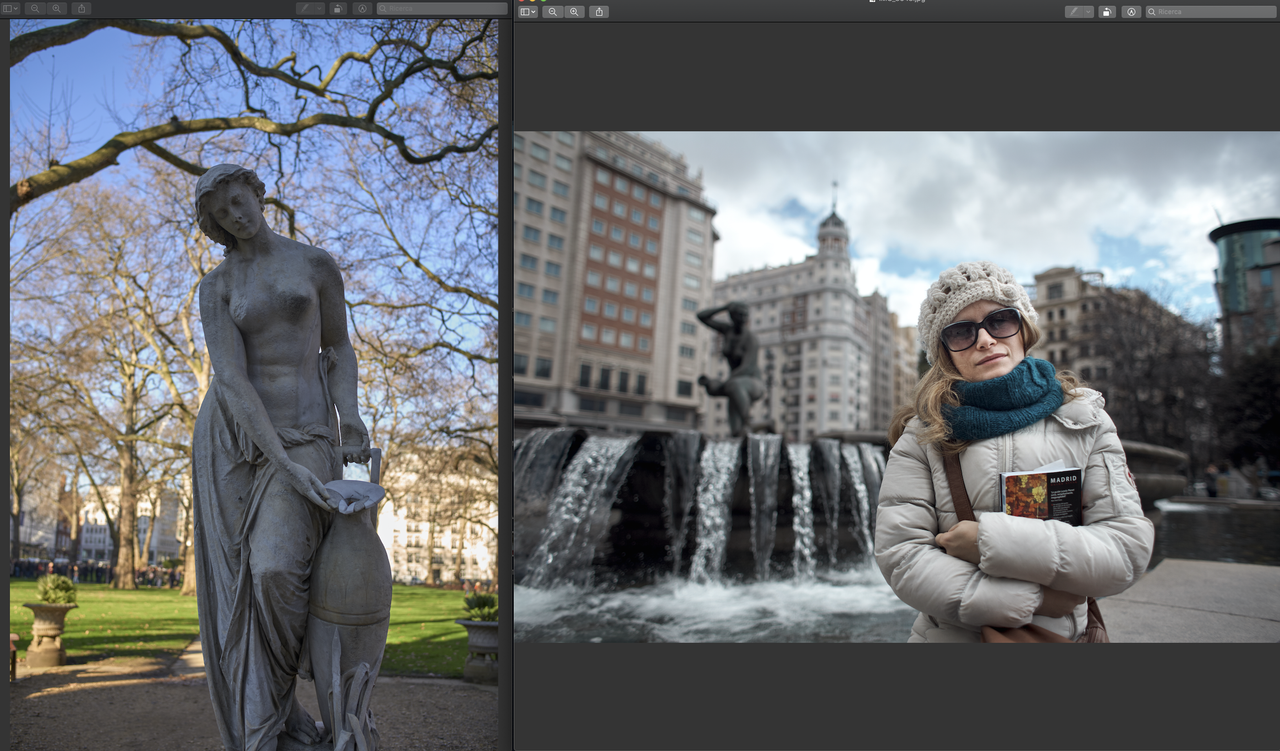1280x751 pixels.
Task: Share image from left statue window
Action: (81, 8)
